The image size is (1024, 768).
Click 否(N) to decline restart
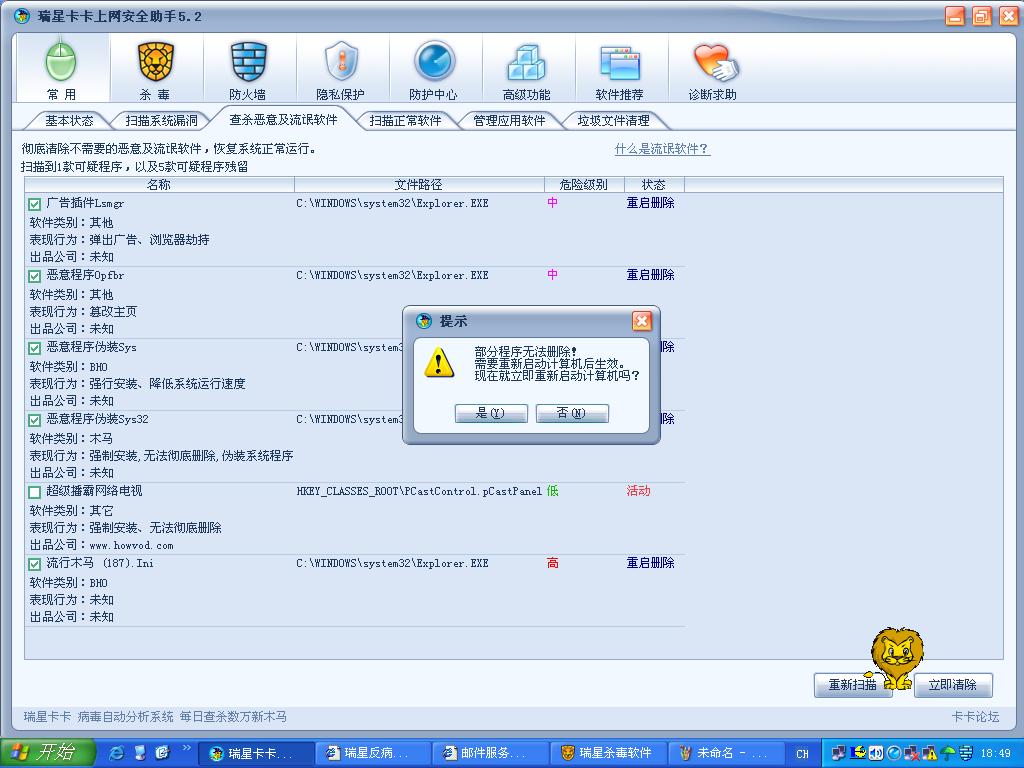coord(572,413)
